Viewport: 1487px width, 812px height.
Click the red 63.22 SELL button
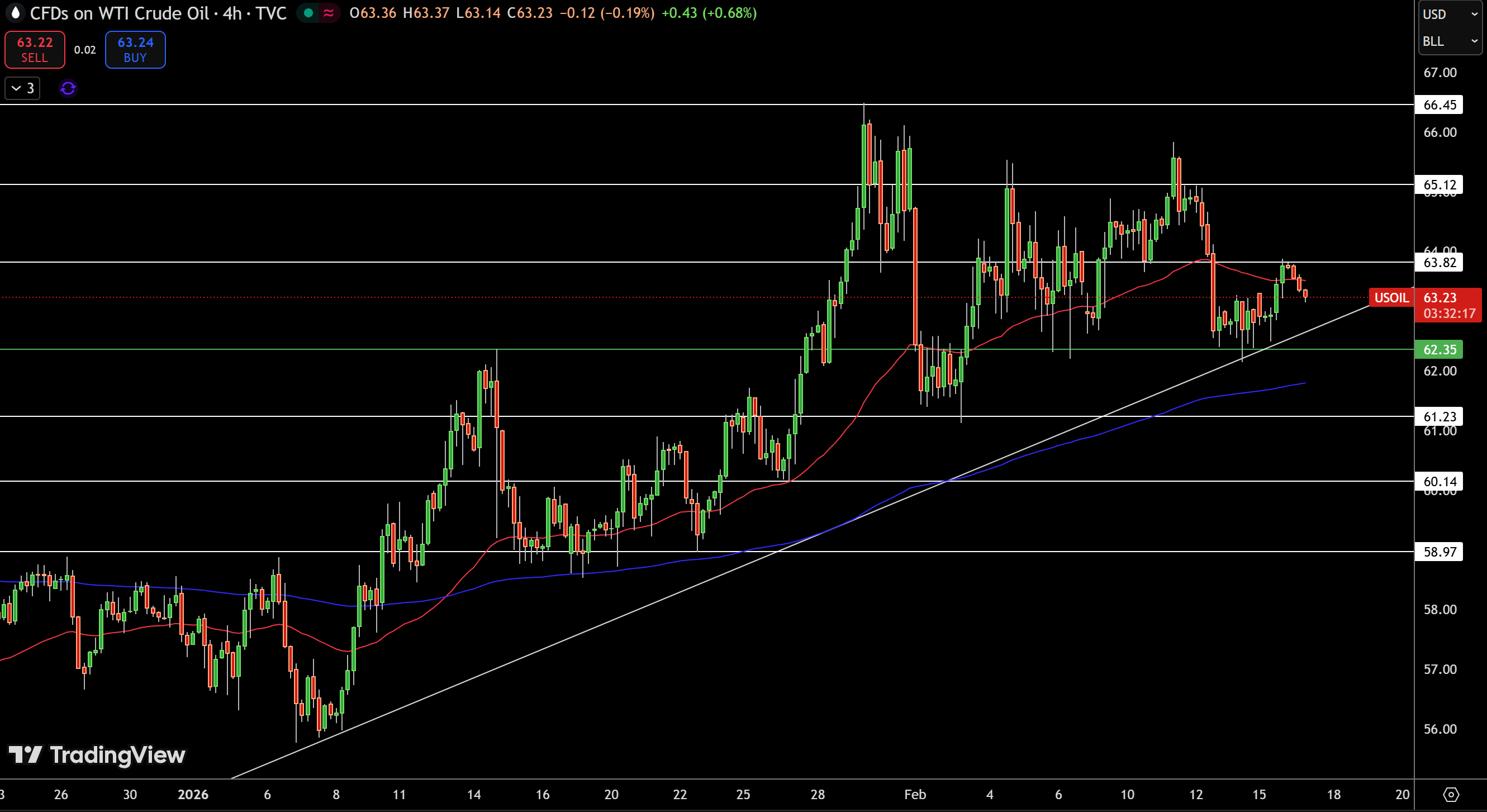[x=35, y=50]
